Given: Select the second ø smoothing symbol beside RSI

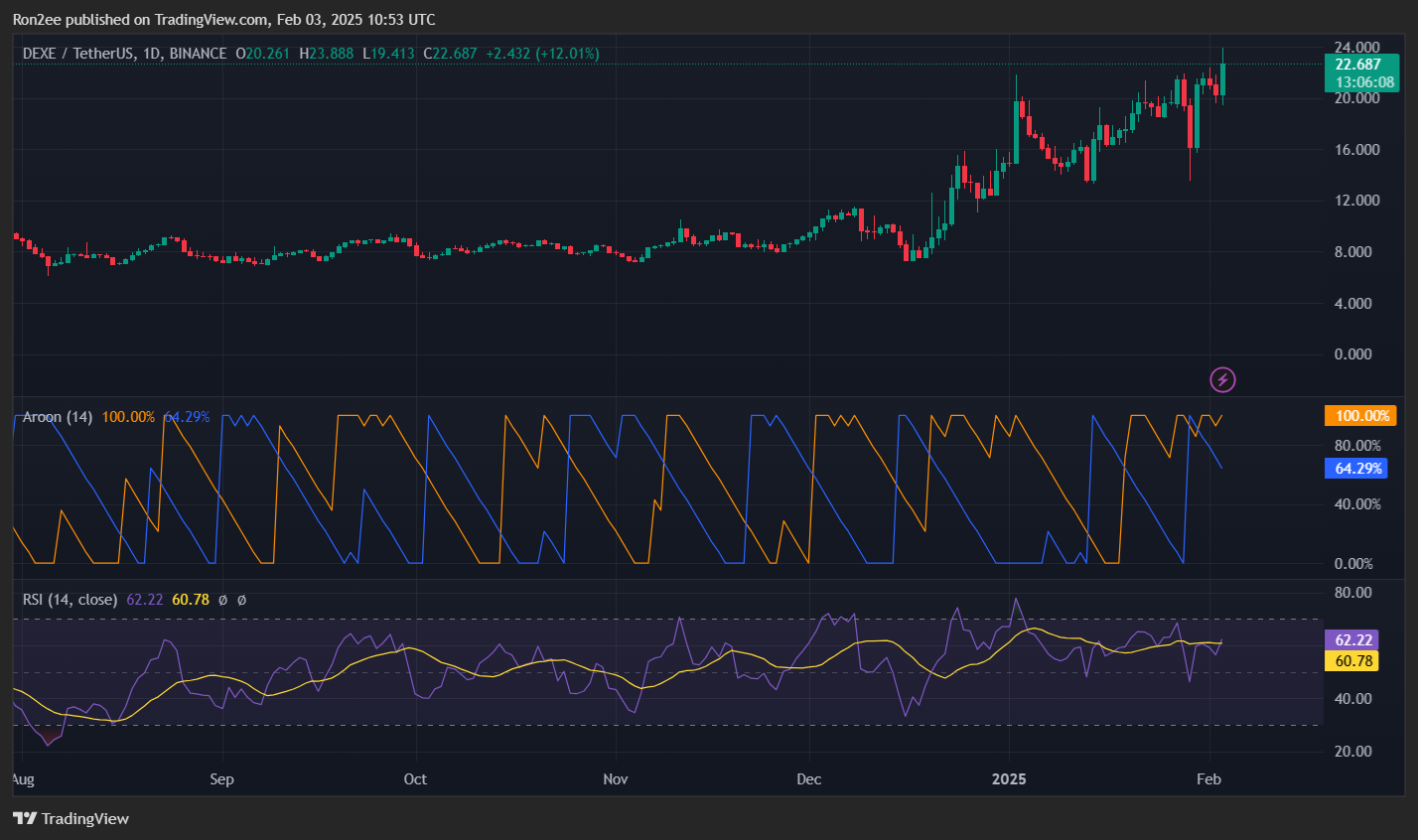Looking at the screenshot, I should point(240,600).
